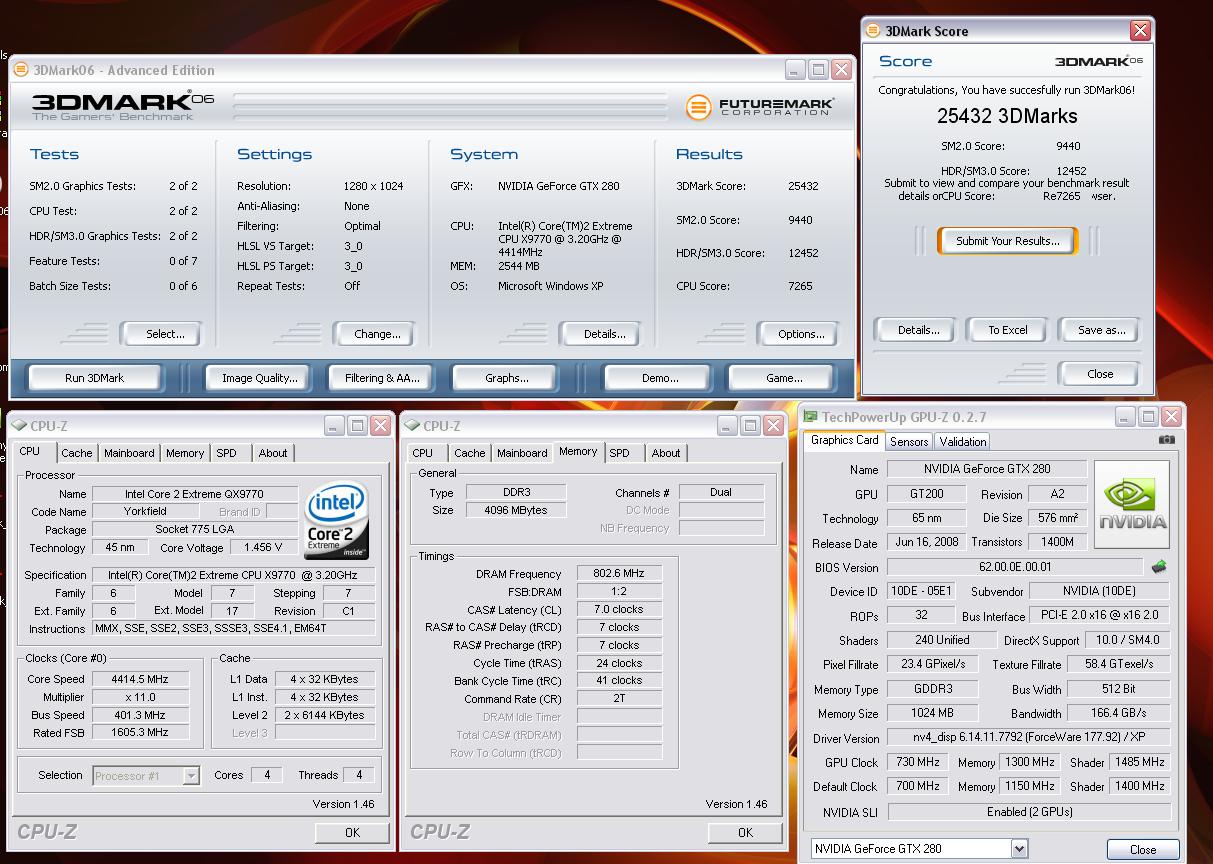Open CPU tab in CPU-Z Memory window

(423, 453)
